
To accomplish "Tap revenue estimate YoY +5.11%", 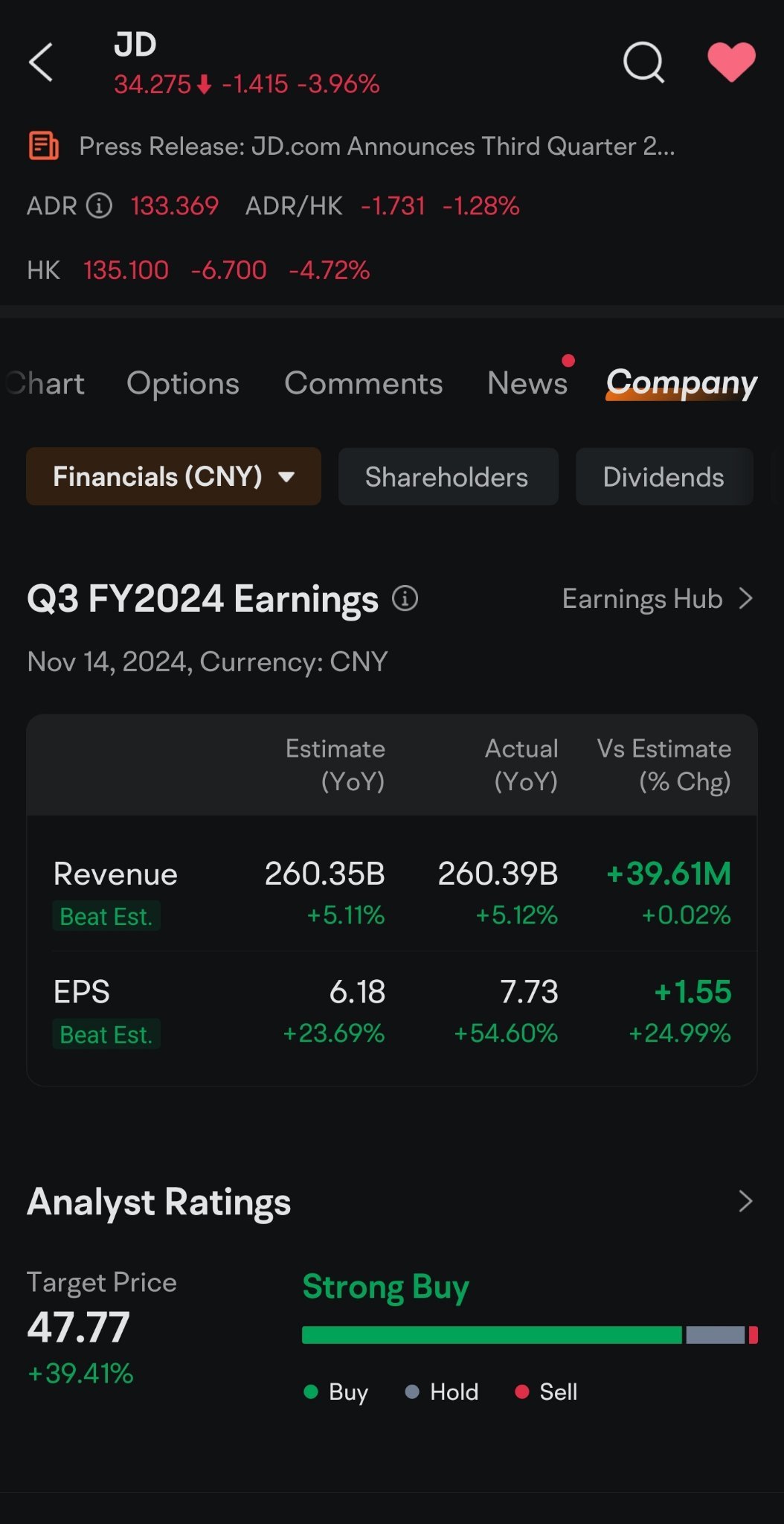I will point(345,915).
